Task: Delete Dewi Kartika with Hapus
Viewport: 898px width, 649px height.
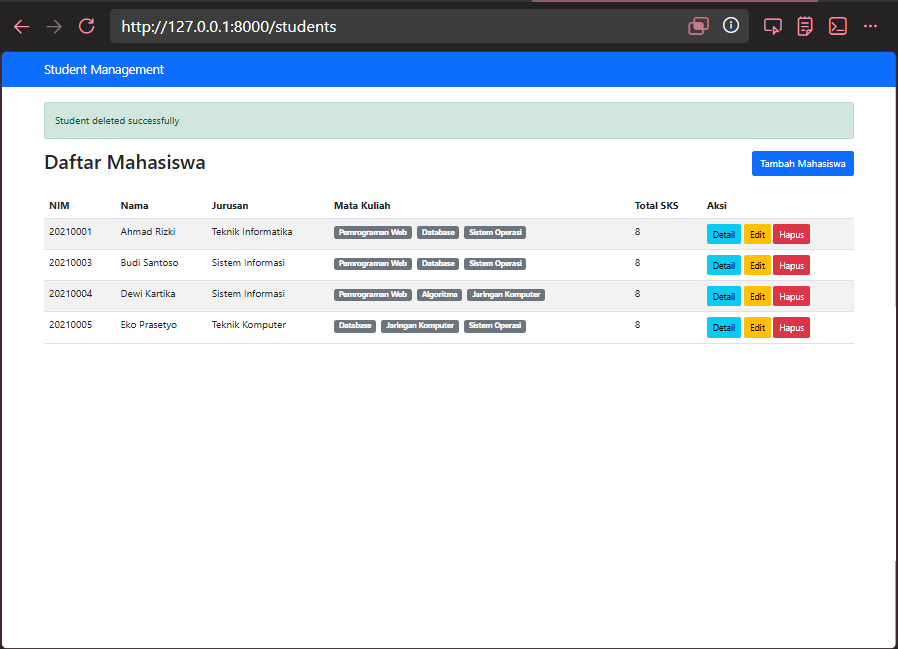Action: [791, 296]
